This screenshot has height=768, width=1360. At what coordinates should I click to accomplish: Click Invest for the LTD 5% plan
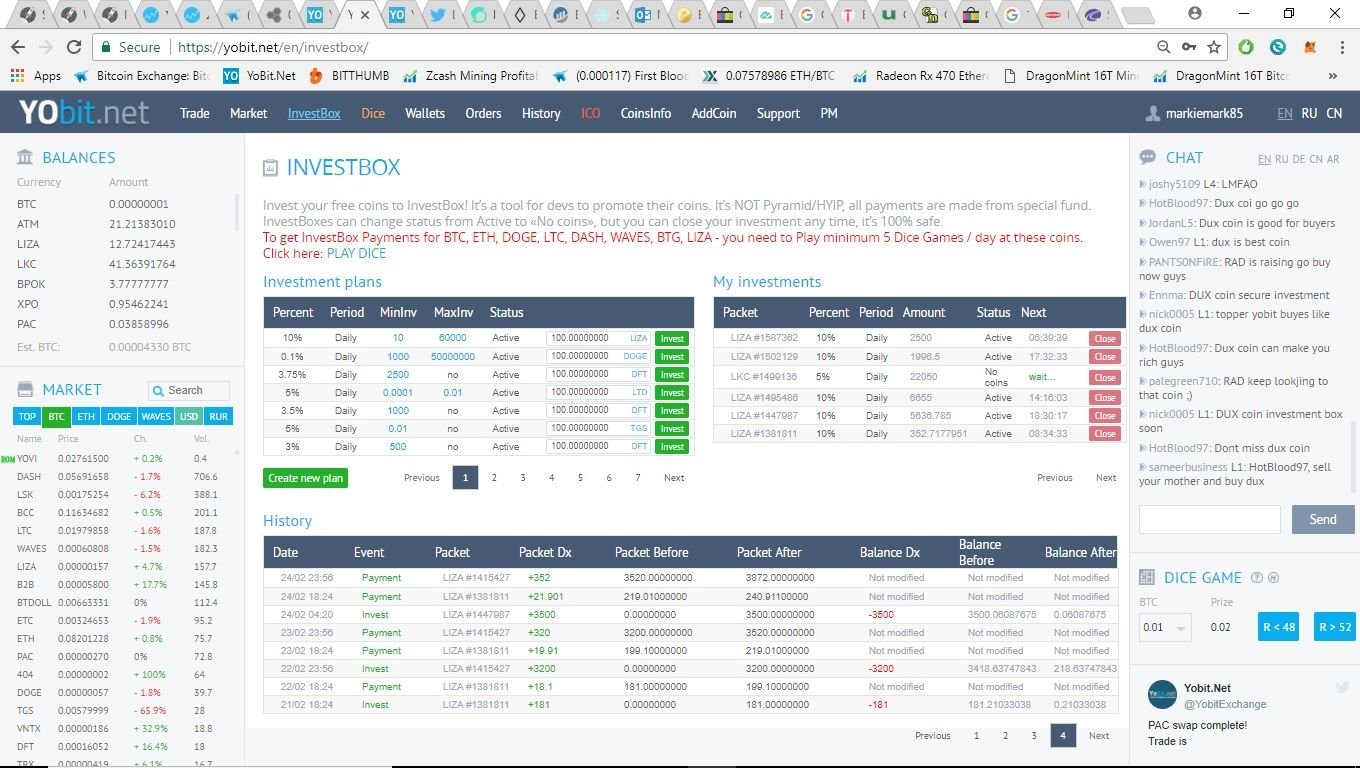click(x=672, y=392)
